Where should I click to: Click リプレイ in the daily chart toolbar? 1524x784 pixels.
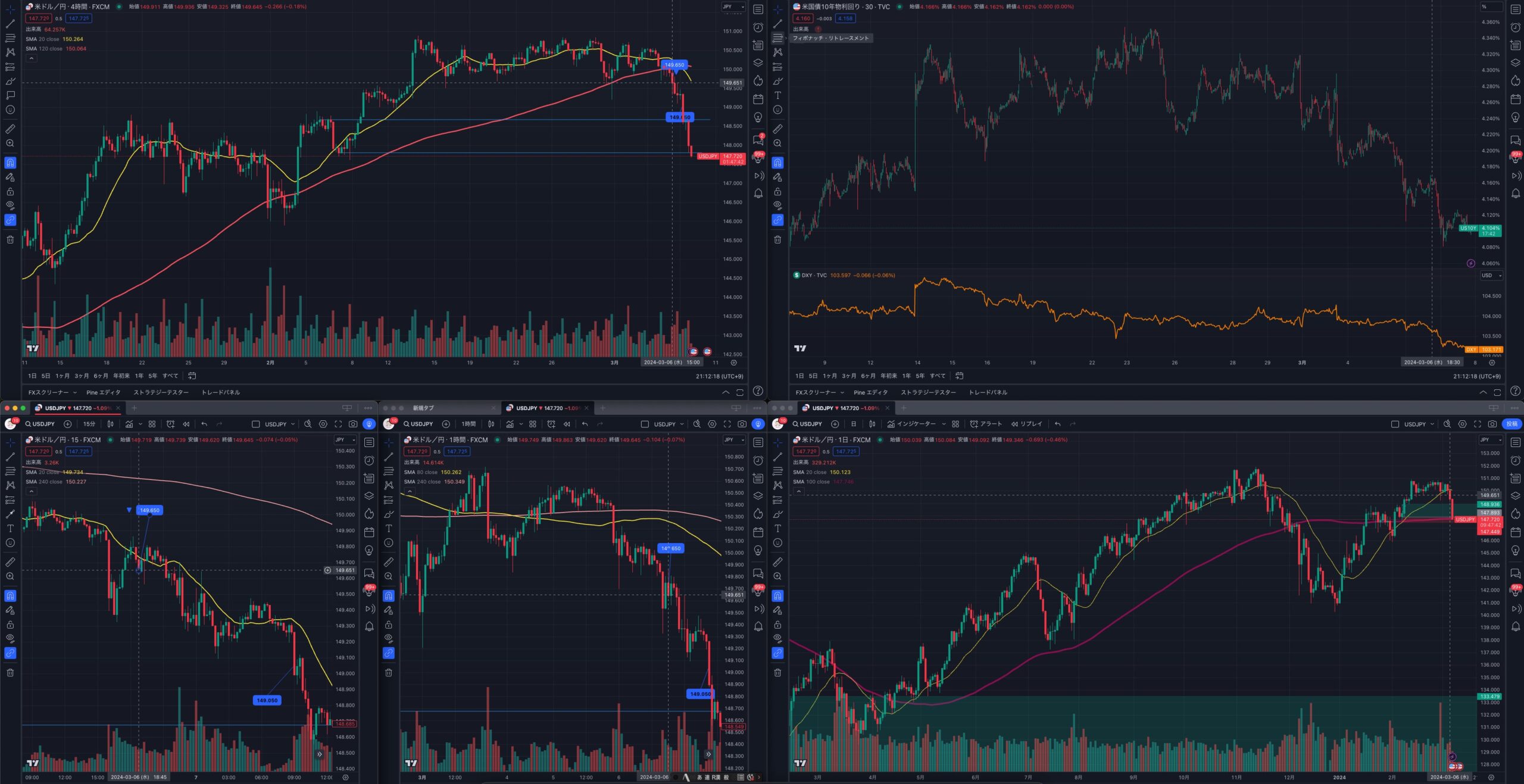pyautogui.click(x=1026, y=424)
